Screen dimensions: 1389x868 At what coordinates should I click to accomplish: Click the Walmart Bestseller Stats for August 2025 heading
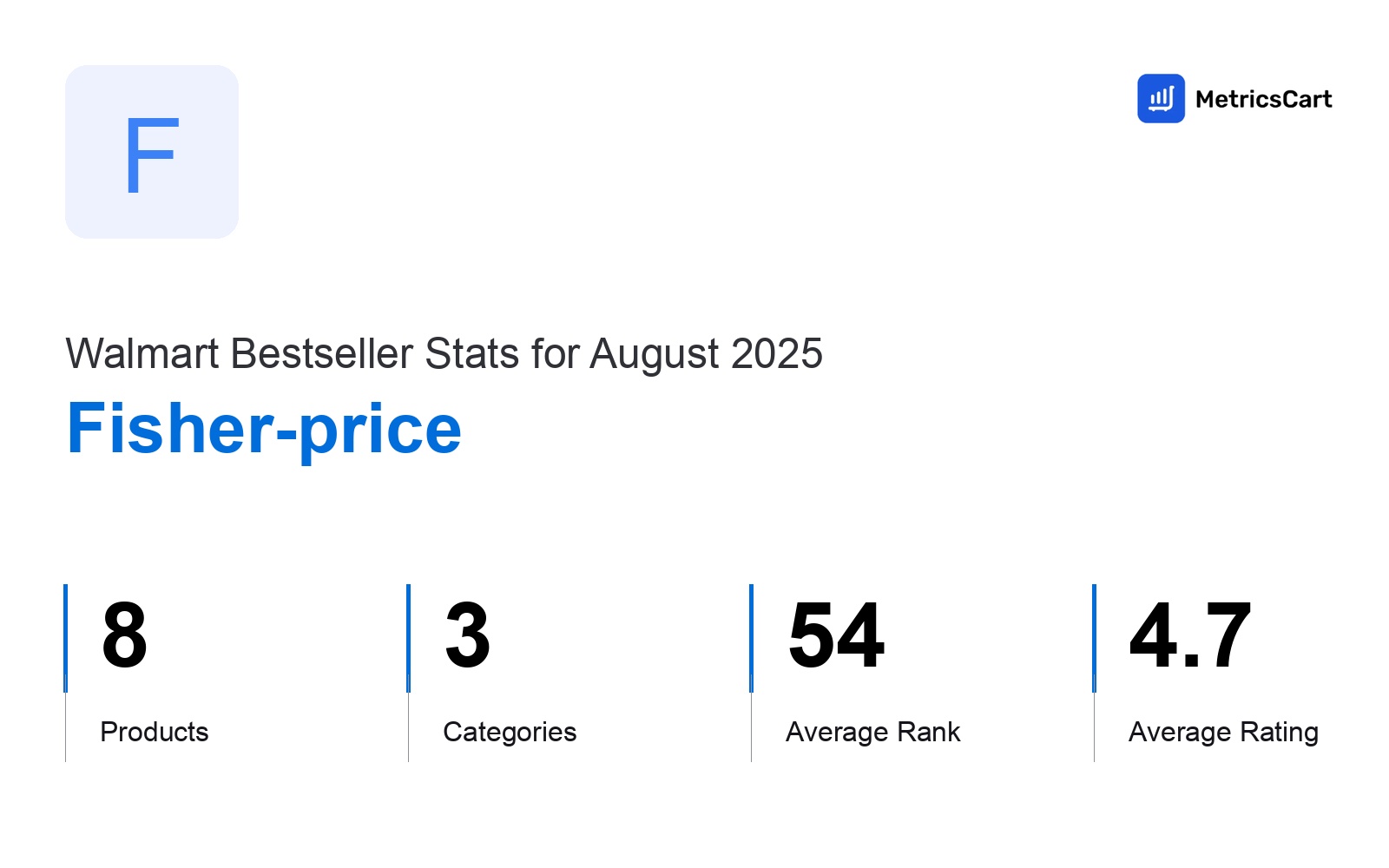point(444,353)
